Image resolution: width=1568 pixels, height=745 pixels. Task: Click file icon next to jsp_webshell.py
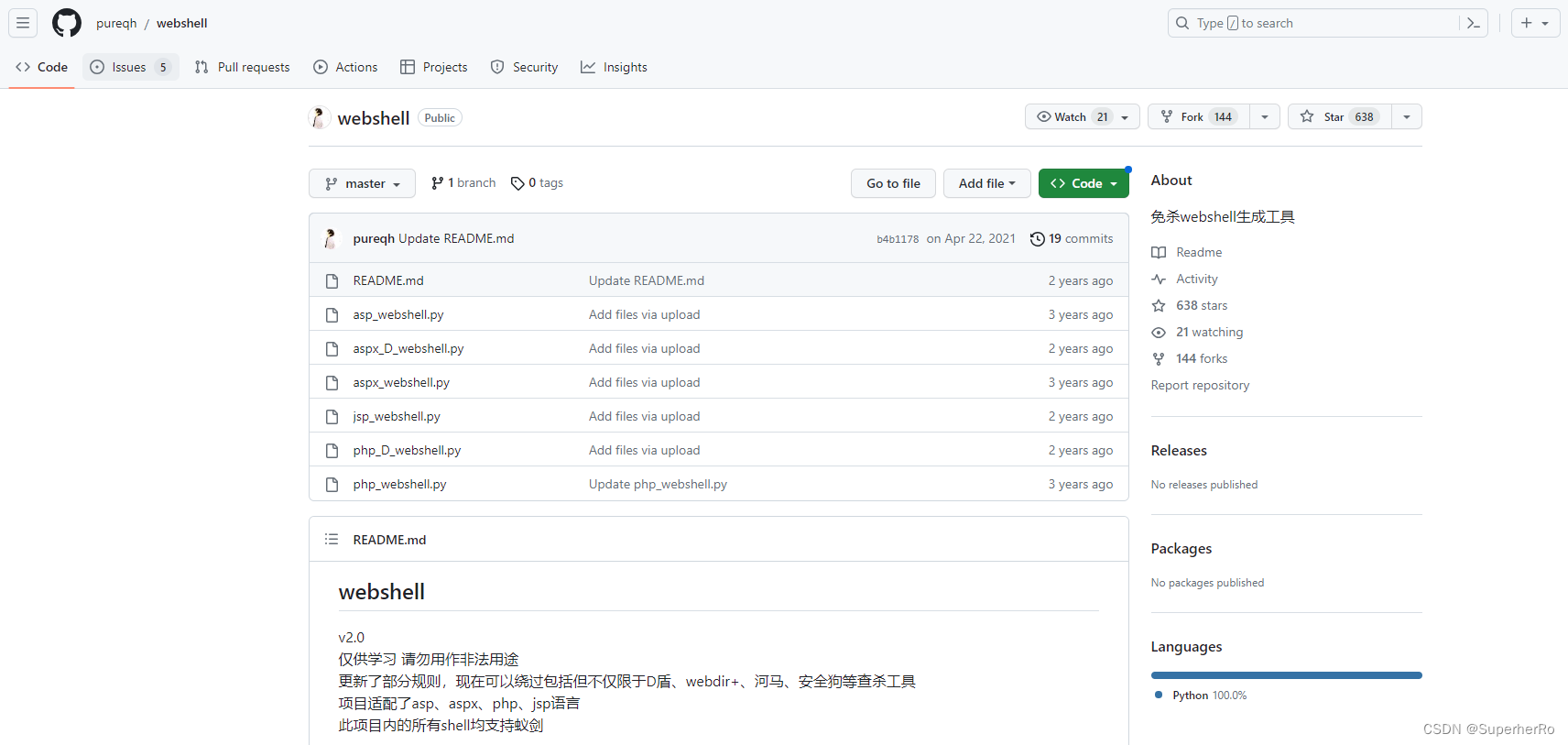tap(332, 417)
